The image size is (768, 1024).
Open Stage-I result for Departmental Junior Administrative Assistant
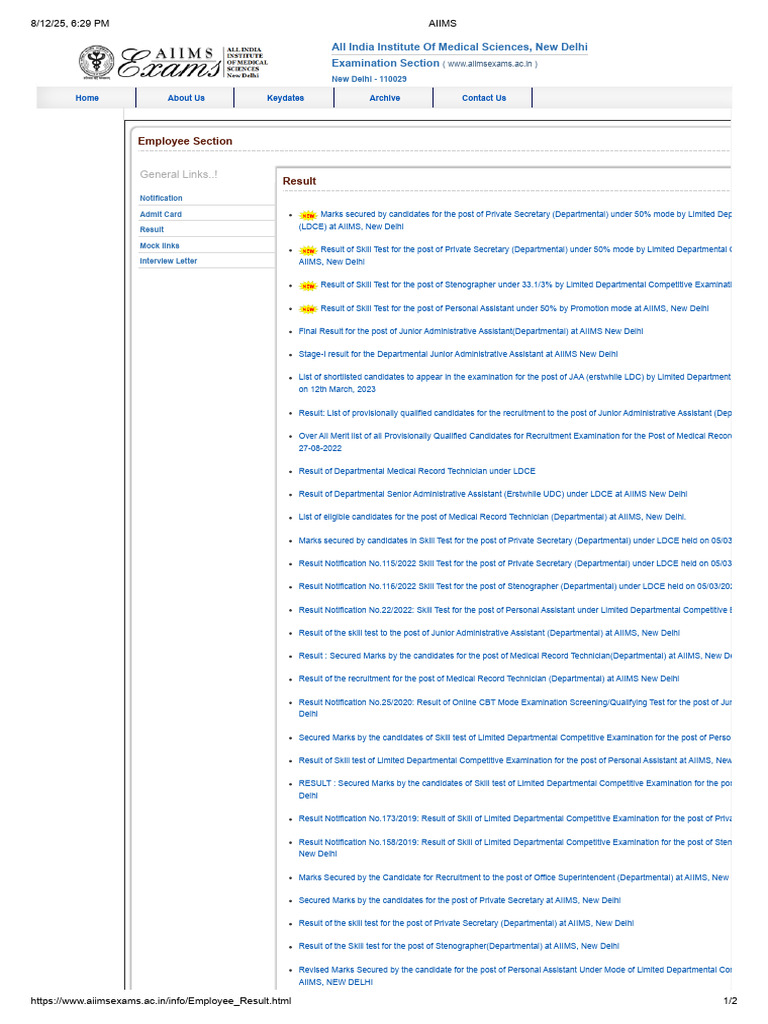click(x=458, y=355)
